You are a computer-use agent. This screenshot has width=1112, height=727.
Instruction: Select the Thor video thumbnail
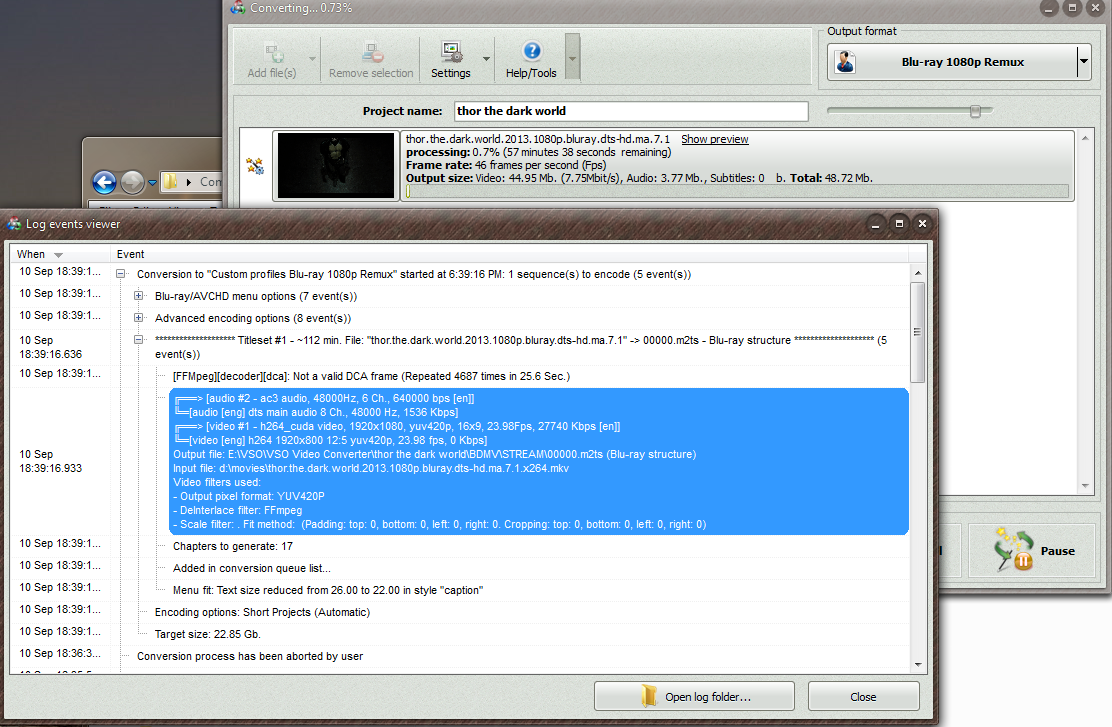coord(335,165)
